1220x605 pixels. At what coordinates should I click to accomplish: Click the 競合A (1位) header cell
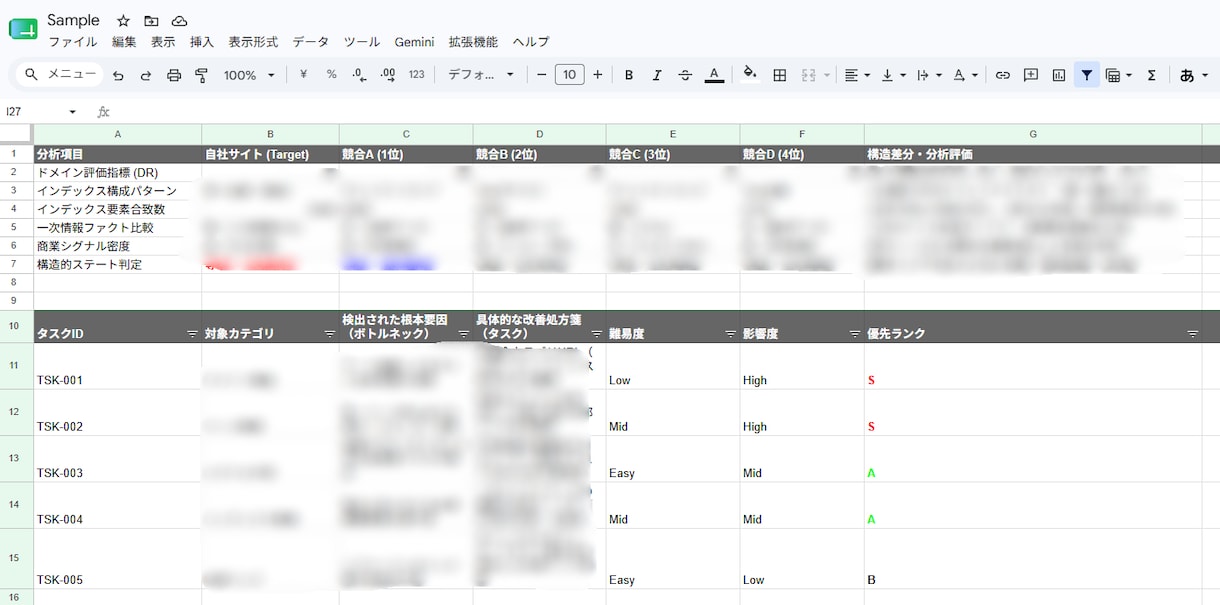point(406,154)
